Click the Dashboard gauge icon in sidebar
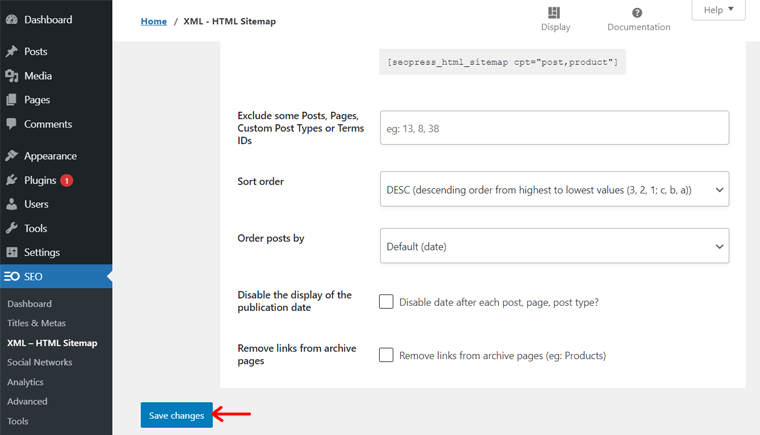 (x=12, y=20)
